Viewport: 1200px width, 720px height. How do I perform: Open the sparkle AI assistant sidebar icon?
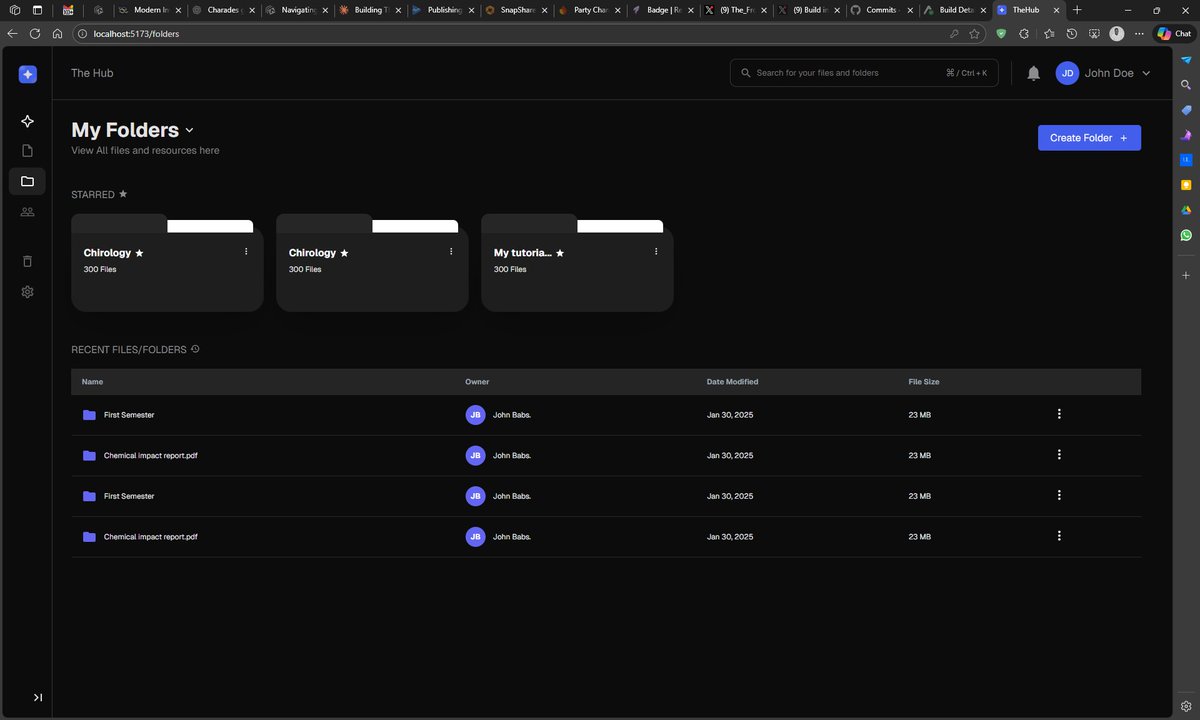[x=27, y=121]
